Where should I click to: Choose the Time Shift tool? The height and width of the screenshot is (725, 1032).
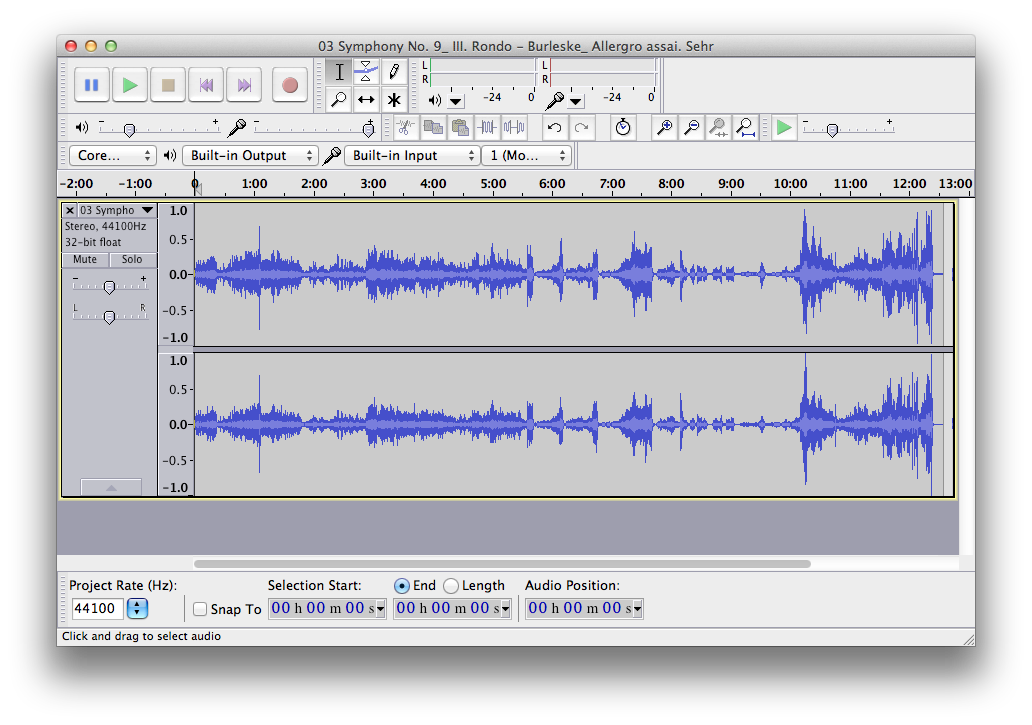coord(366,99)
